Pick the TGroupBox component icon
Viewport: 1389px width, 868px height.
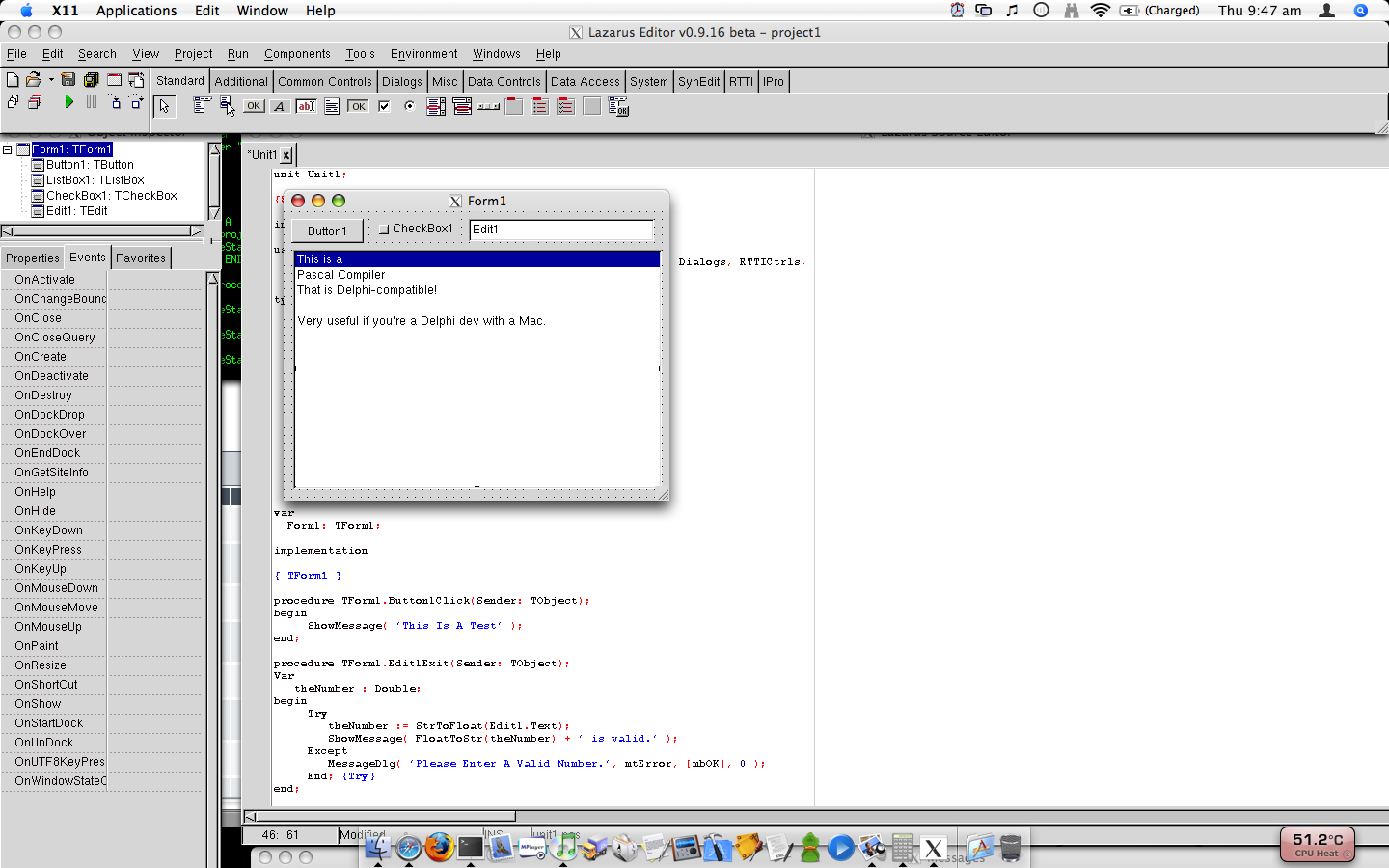(514, 106)
